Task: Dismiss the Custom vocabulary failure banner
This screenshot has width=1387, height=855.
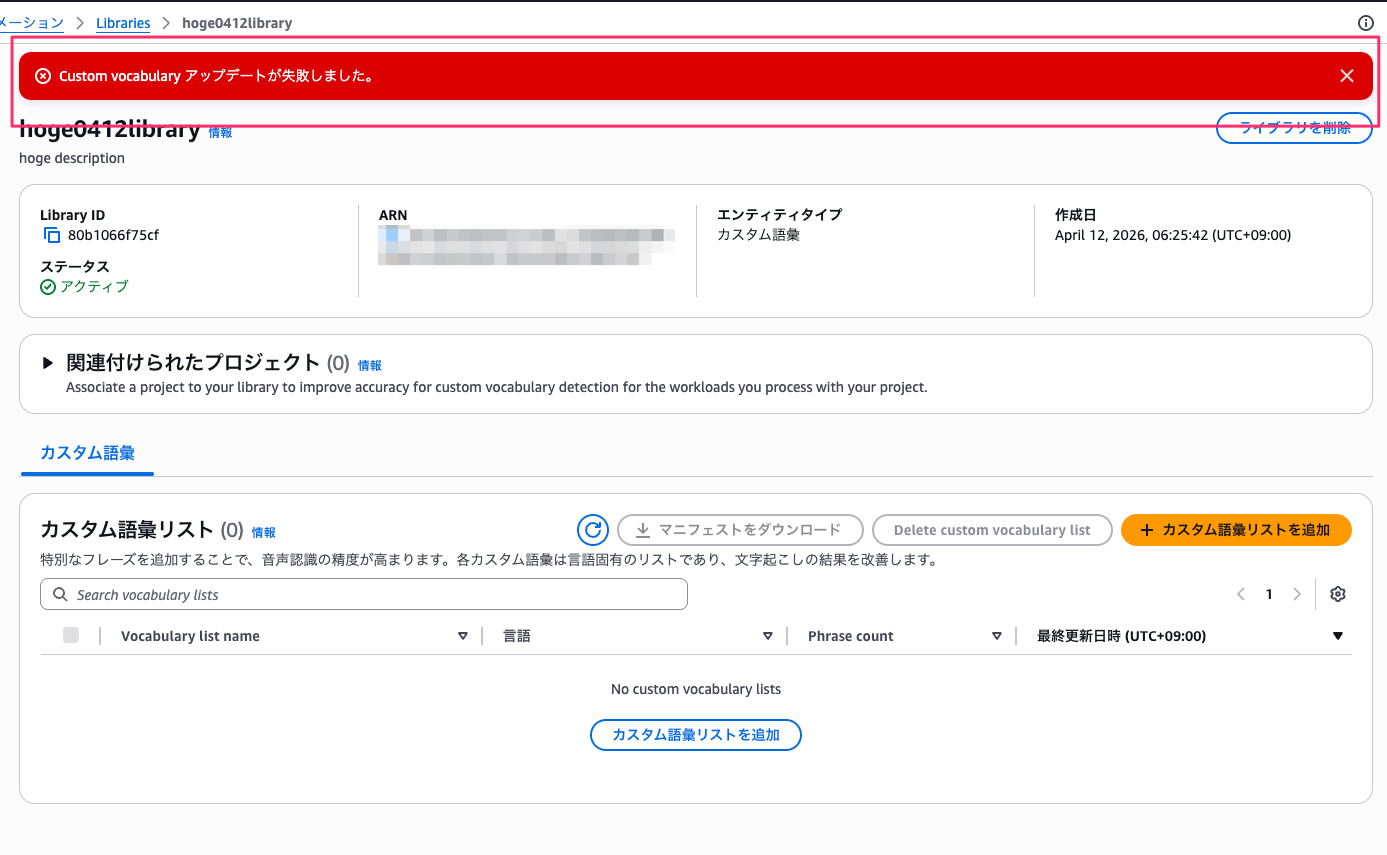Action: [x=1346, y=75]
